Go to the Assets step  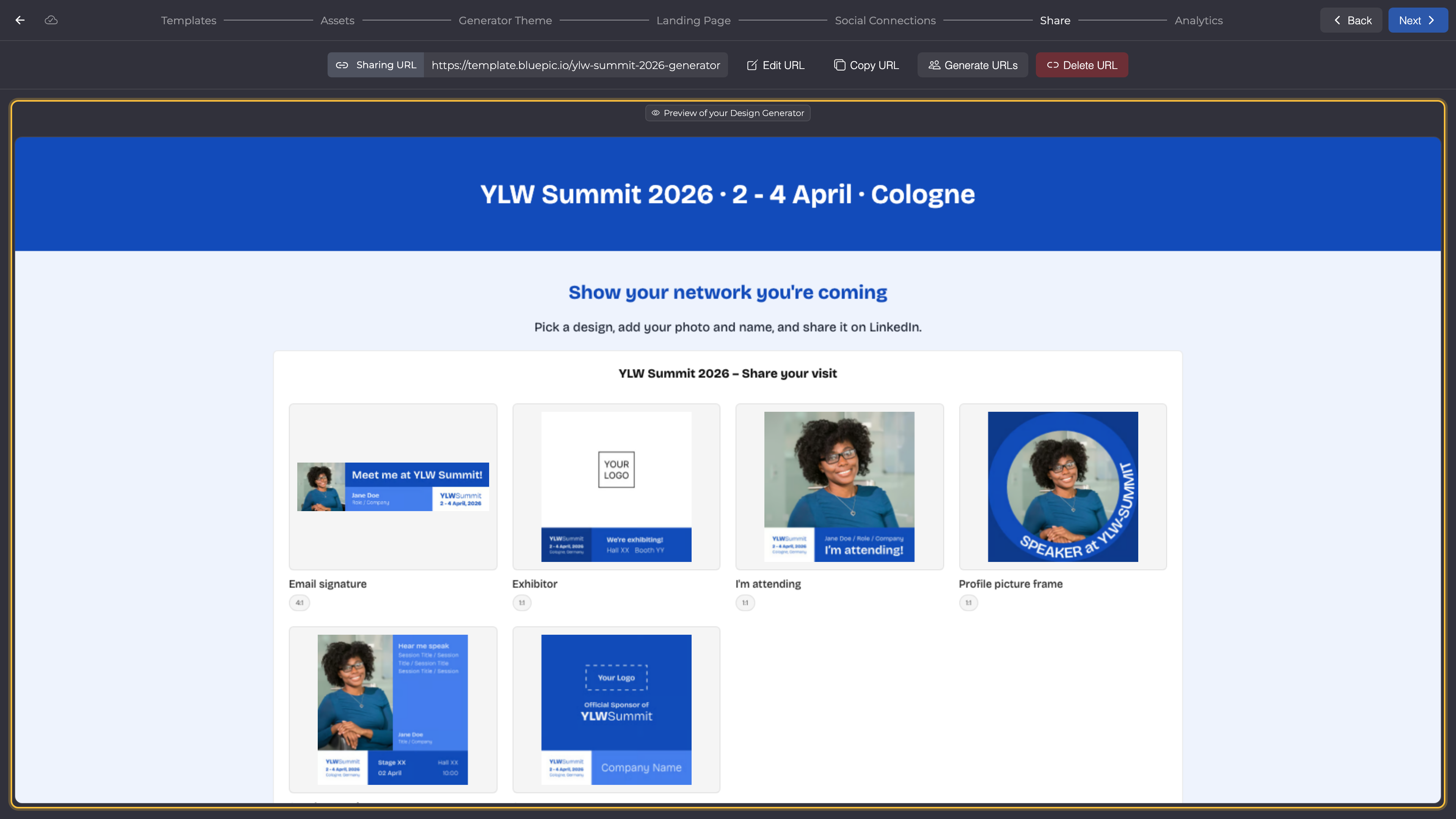click(337, 20)
